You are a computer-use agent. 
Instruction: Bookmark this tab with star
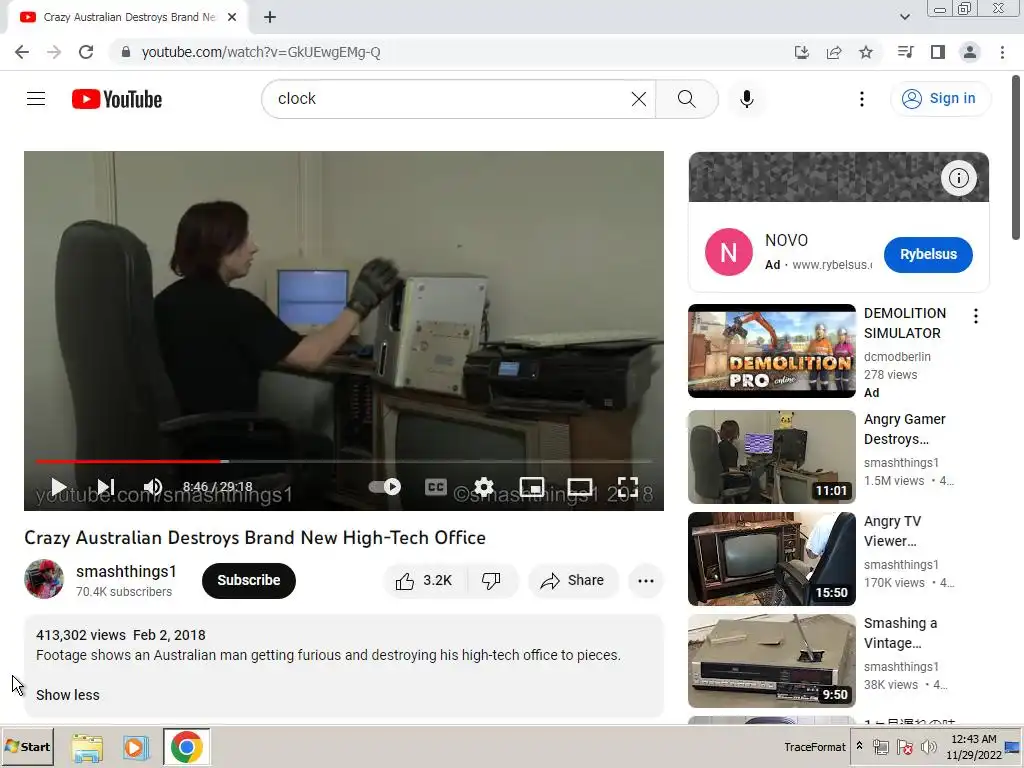(x=866, y=52)
